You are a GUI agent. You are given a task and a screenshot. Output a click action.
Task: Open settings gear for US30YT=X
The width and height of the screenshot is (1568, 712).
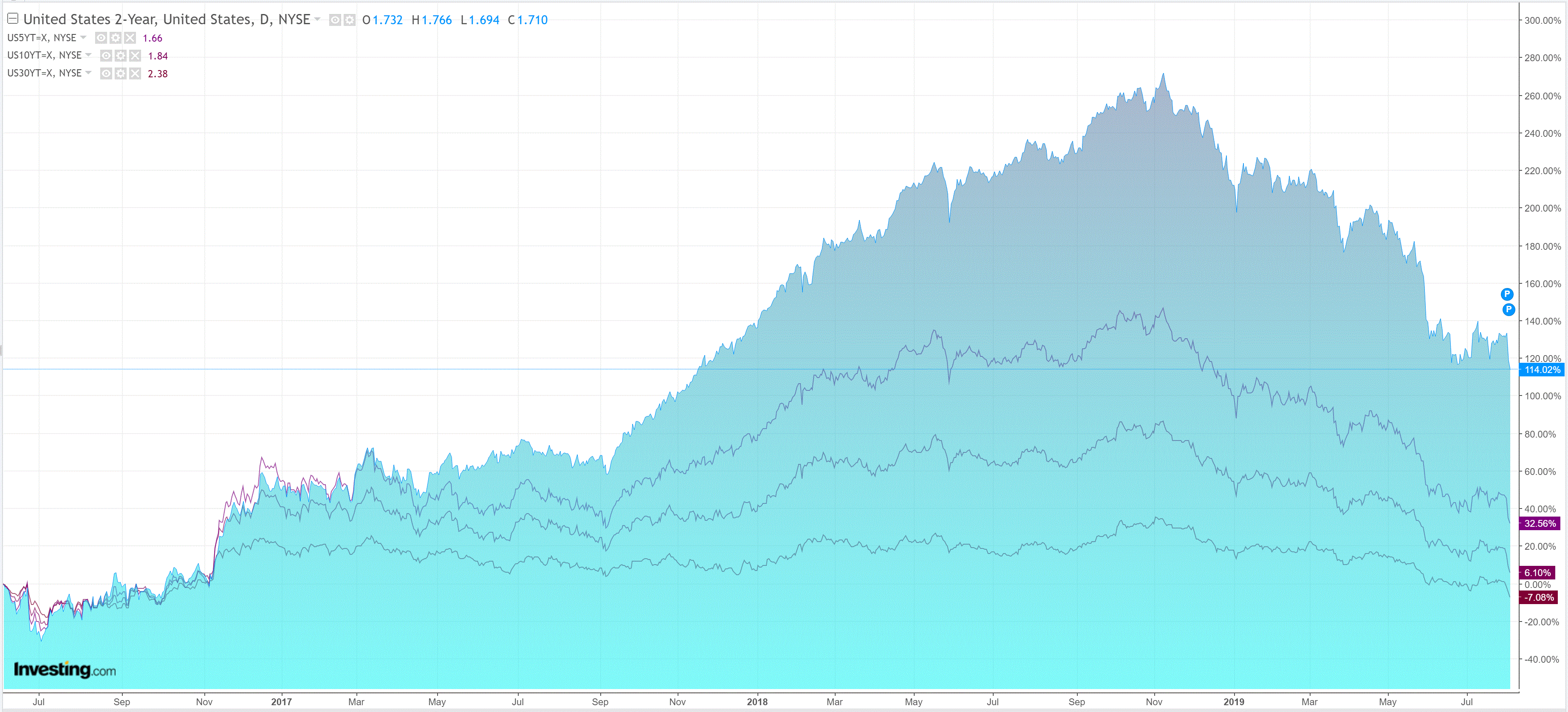click(121, 73)
